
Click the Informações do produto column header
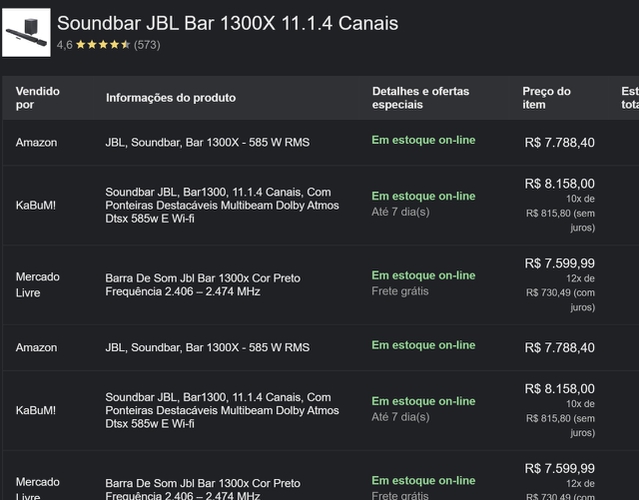[171, 97]
